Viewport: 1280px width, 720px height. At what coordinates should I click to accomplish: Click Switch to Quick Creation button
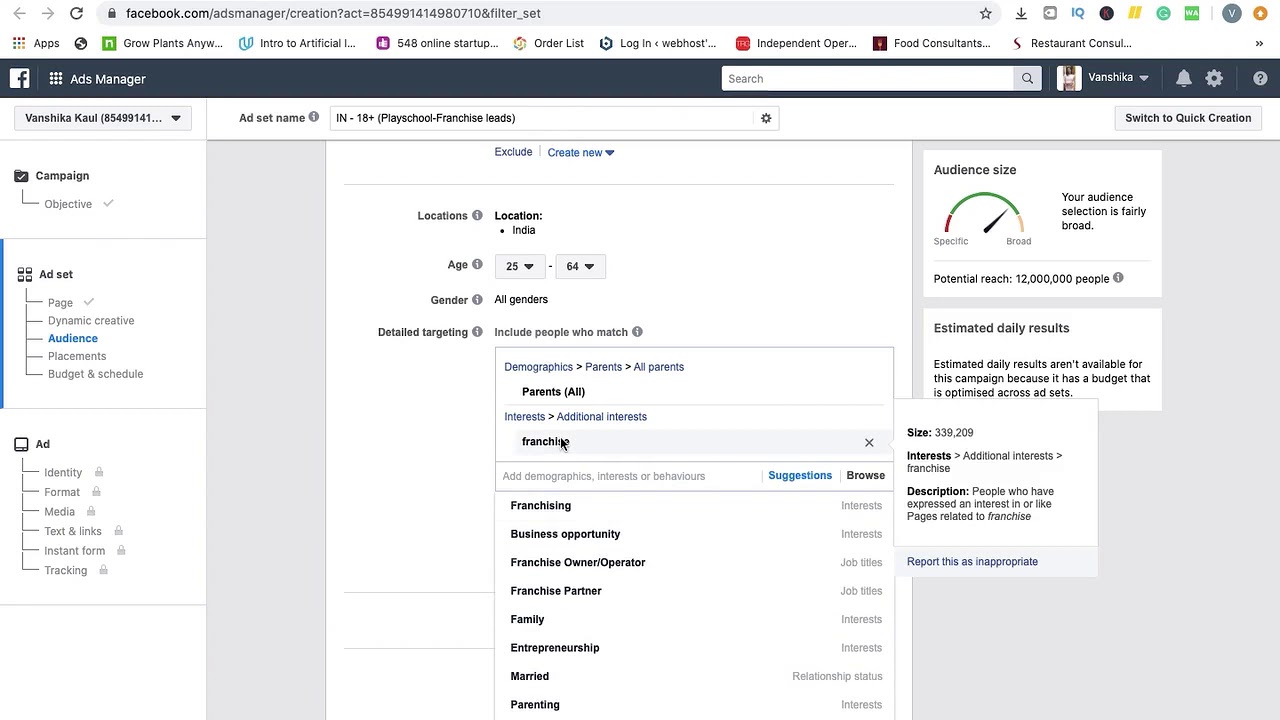click(x=1188, y=118)
